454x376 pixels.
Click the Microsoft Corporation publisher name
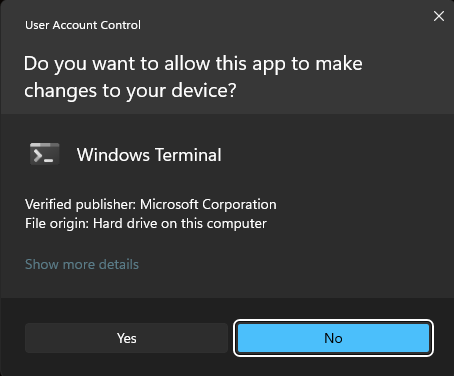(208, 204)
